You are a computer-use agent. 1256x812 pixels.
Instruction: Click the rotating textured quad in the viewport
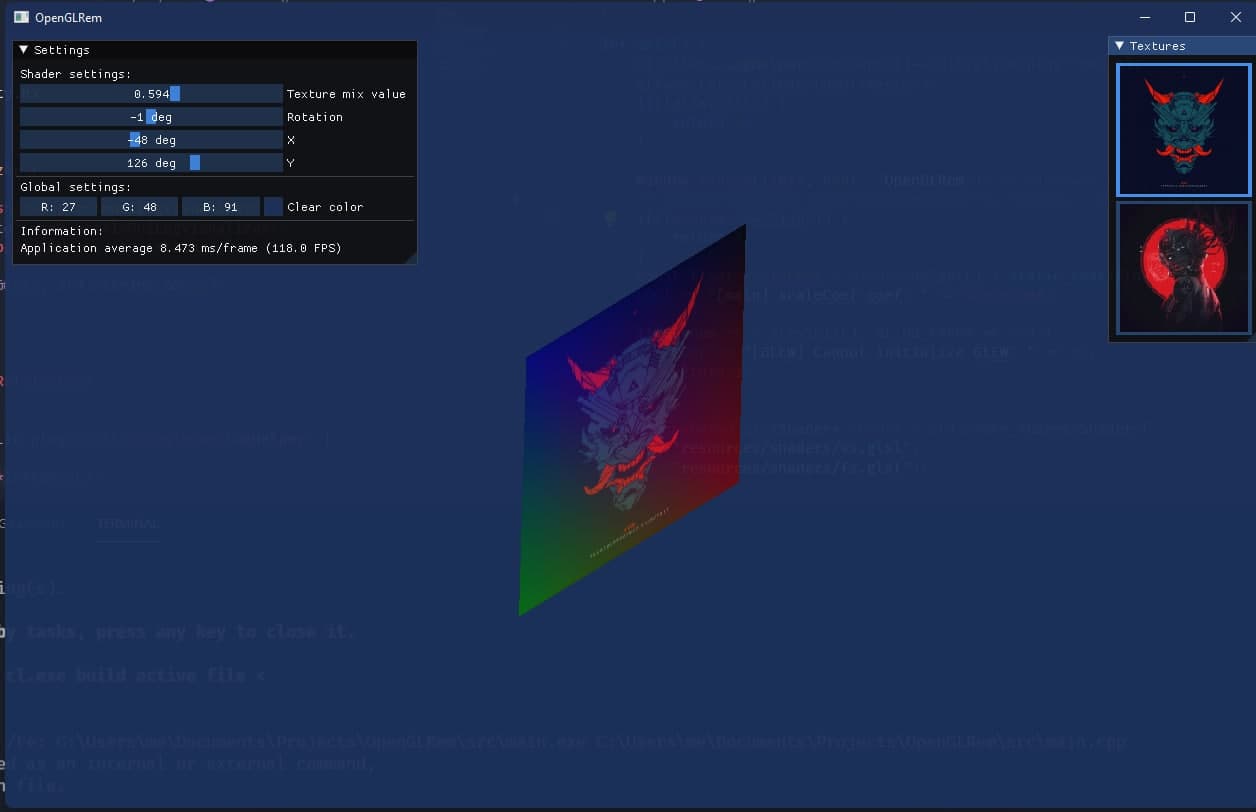pyautogui.click(x=630, y=420)
